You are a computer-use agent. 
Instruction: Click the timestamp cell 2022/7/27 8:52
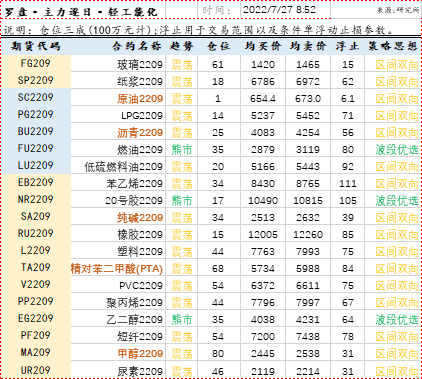click(x=279, y=10)
